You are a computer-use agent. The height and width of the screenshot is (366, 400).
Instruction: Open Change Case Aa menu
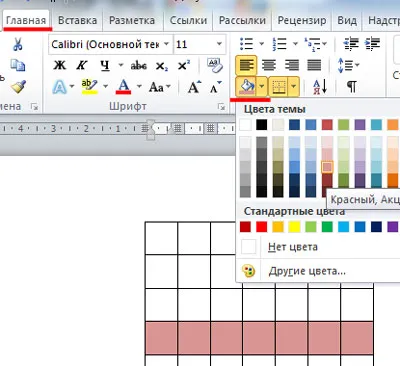[160, 87]
